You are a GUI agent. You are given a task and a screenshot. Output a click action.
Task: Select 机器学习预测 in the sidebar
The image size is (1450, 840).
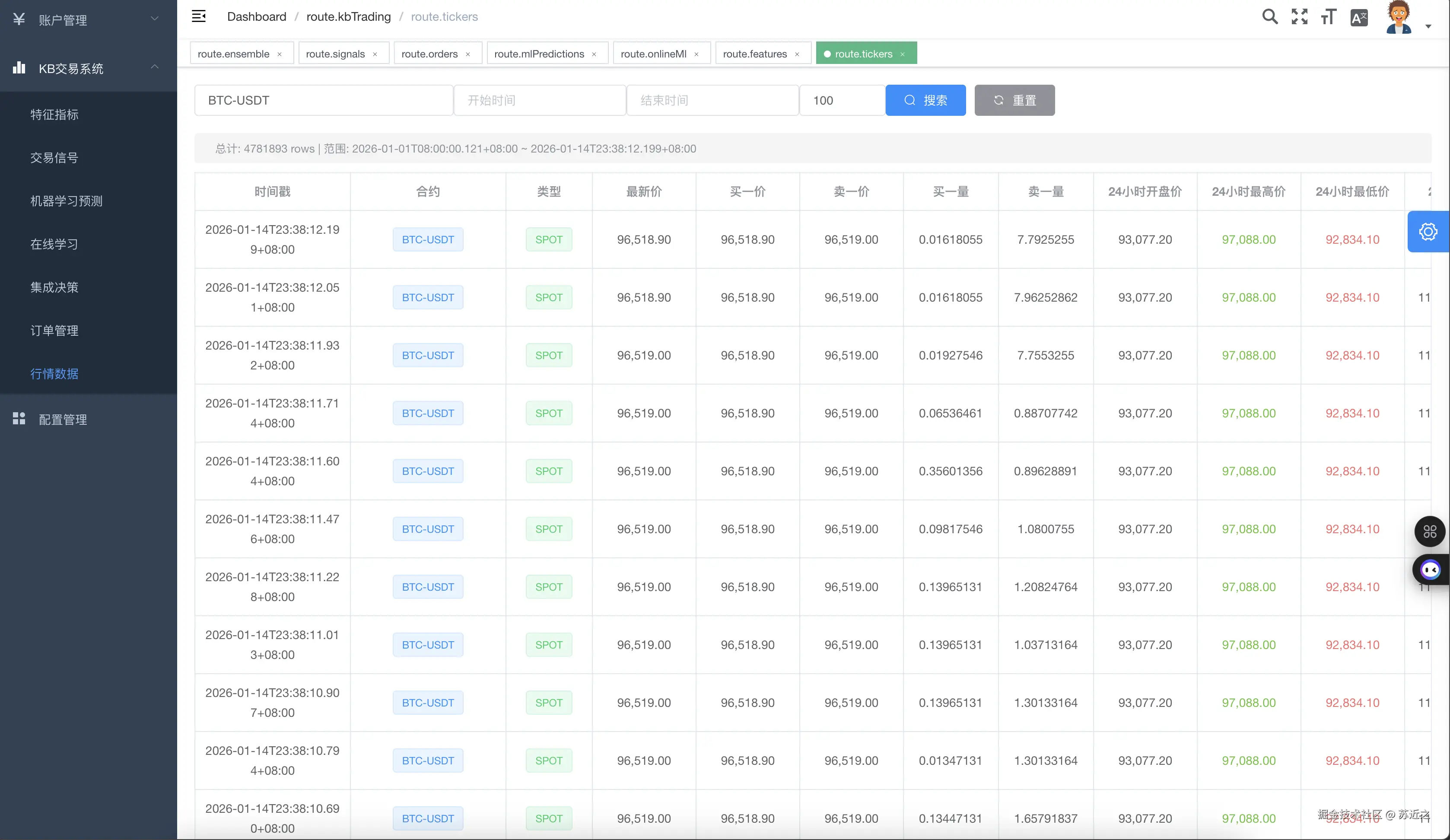(66, 201)
